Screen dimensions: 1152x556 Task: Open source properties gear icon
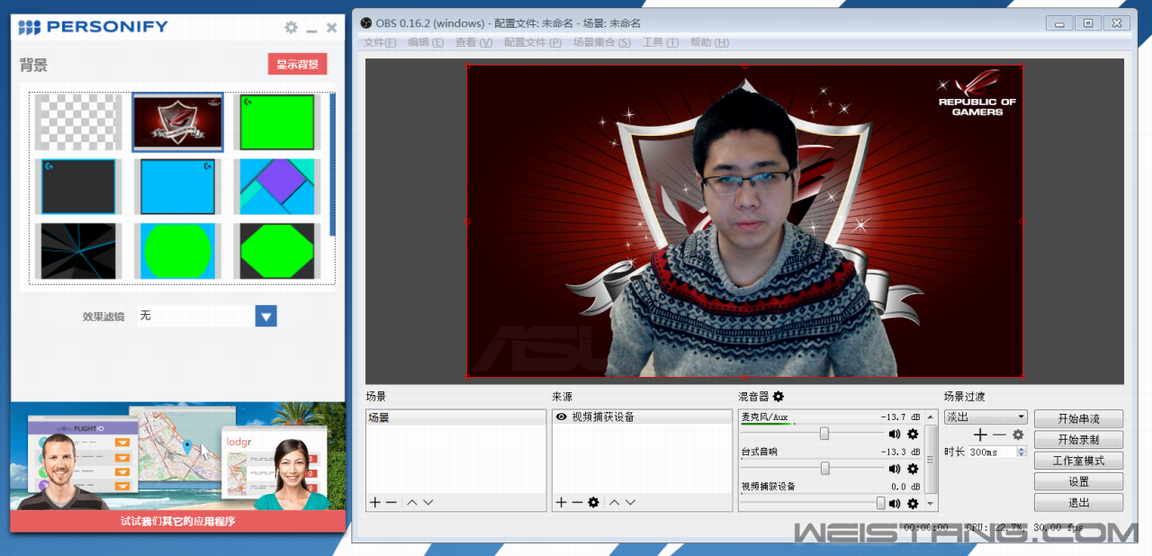point(594,502)
